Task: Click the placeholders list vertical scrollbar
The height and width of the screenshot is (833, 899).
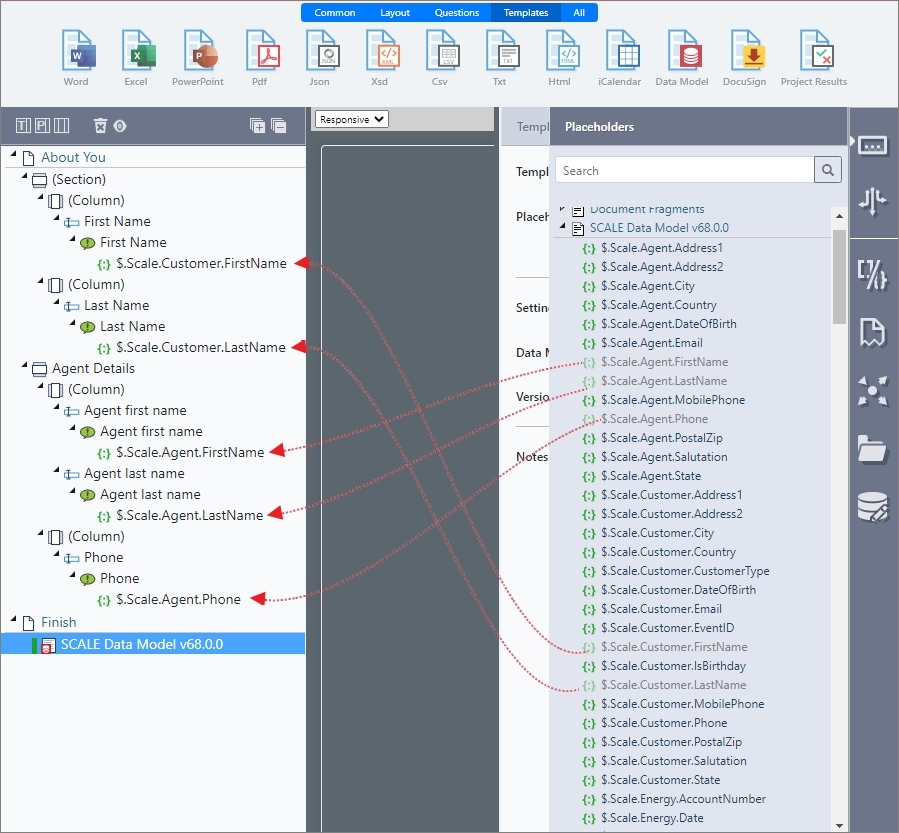Action: tap(840, 275)
